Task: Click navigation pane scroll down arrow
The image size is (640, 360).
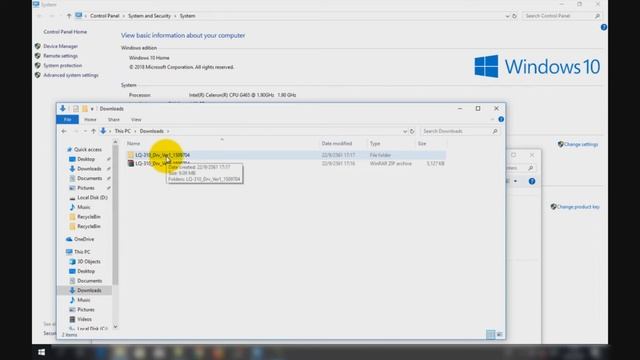Action: (115, 327)
